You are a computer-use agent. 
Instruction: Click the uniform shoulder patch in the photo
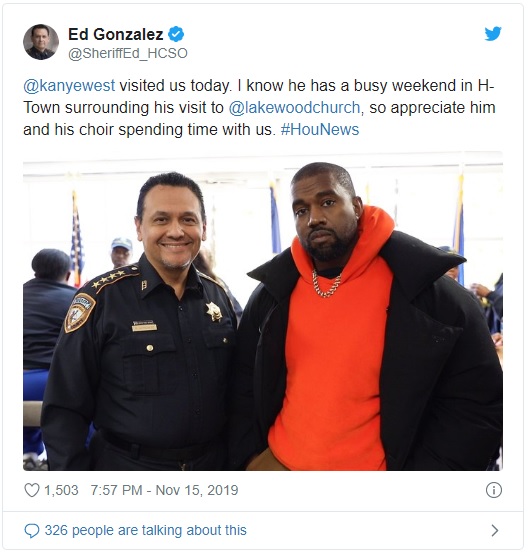coord(80,312)
